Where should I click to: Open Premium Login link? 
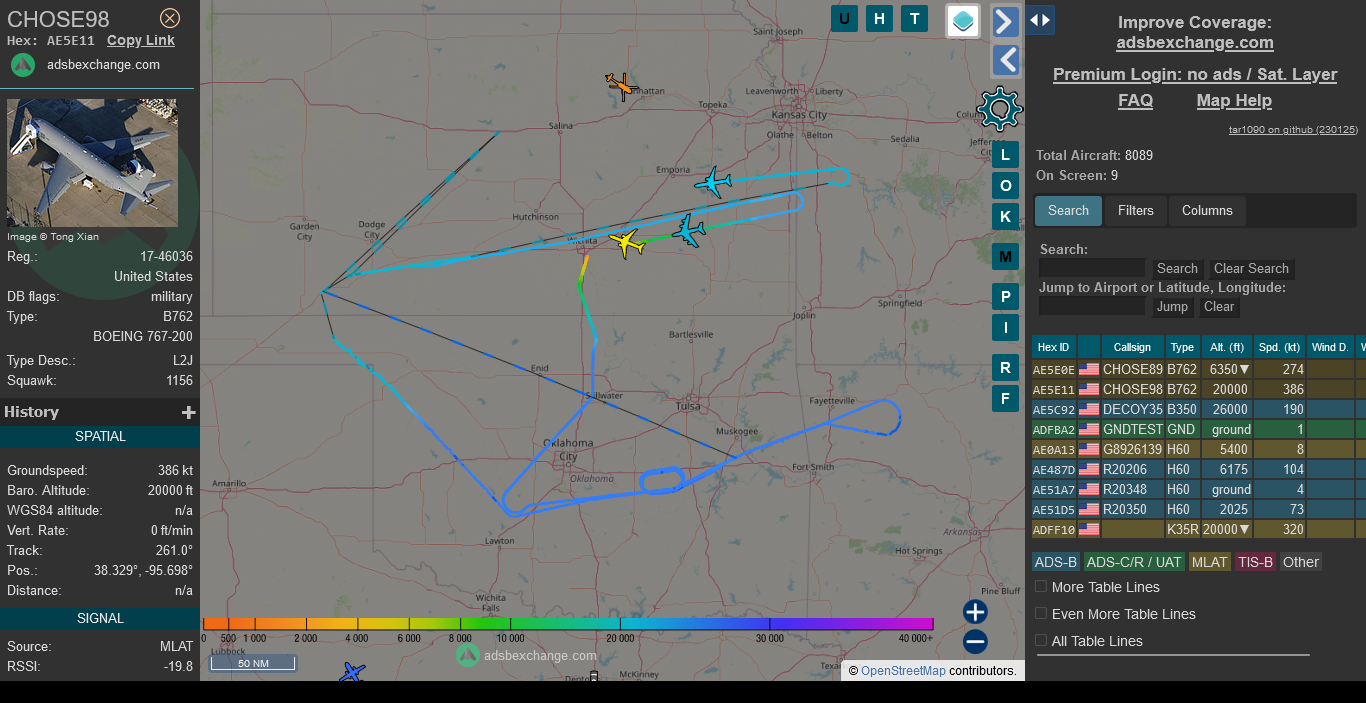pos(1195,74)
